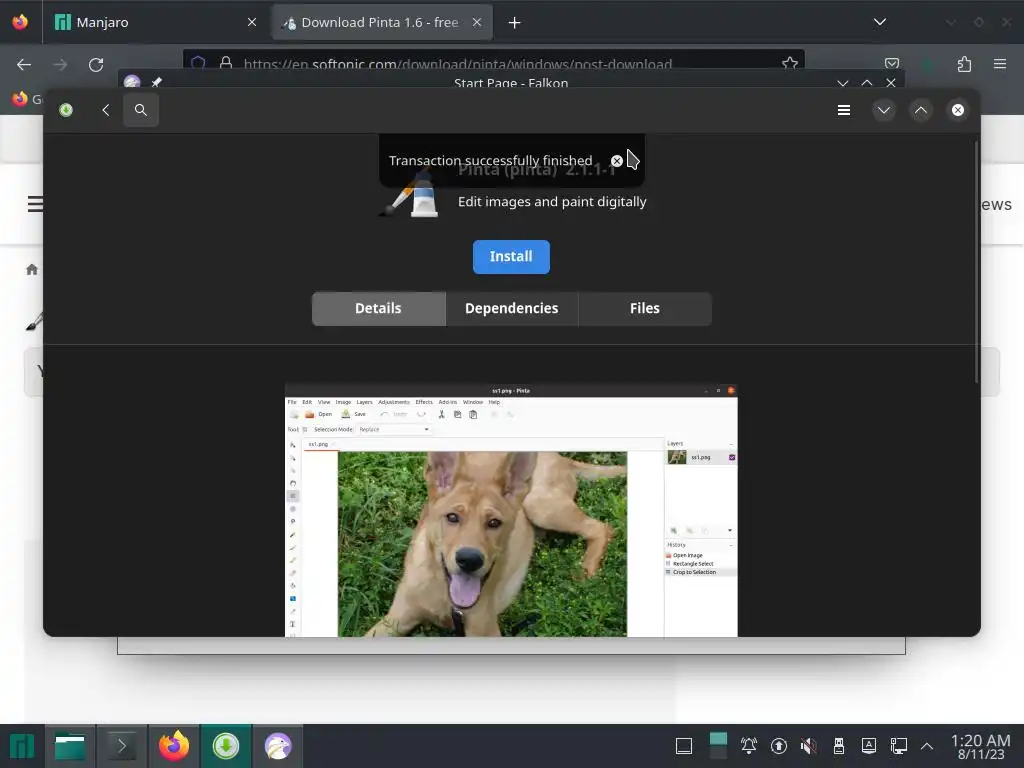Click the Pinta screenshot thumbnail with the dog
The image size is (1024, 768).
click(x=511, y=510)
